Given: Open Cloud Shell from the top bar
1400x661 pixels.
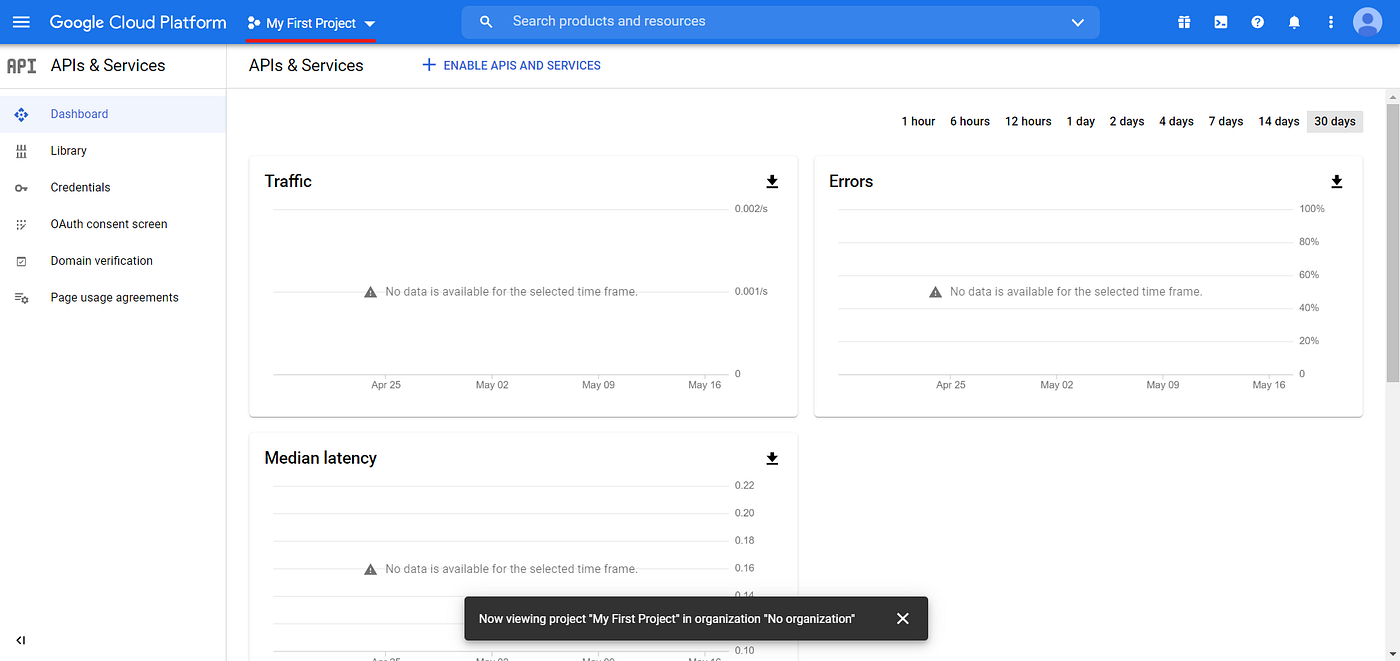Looking at the screenshot, I should 1220,21.
